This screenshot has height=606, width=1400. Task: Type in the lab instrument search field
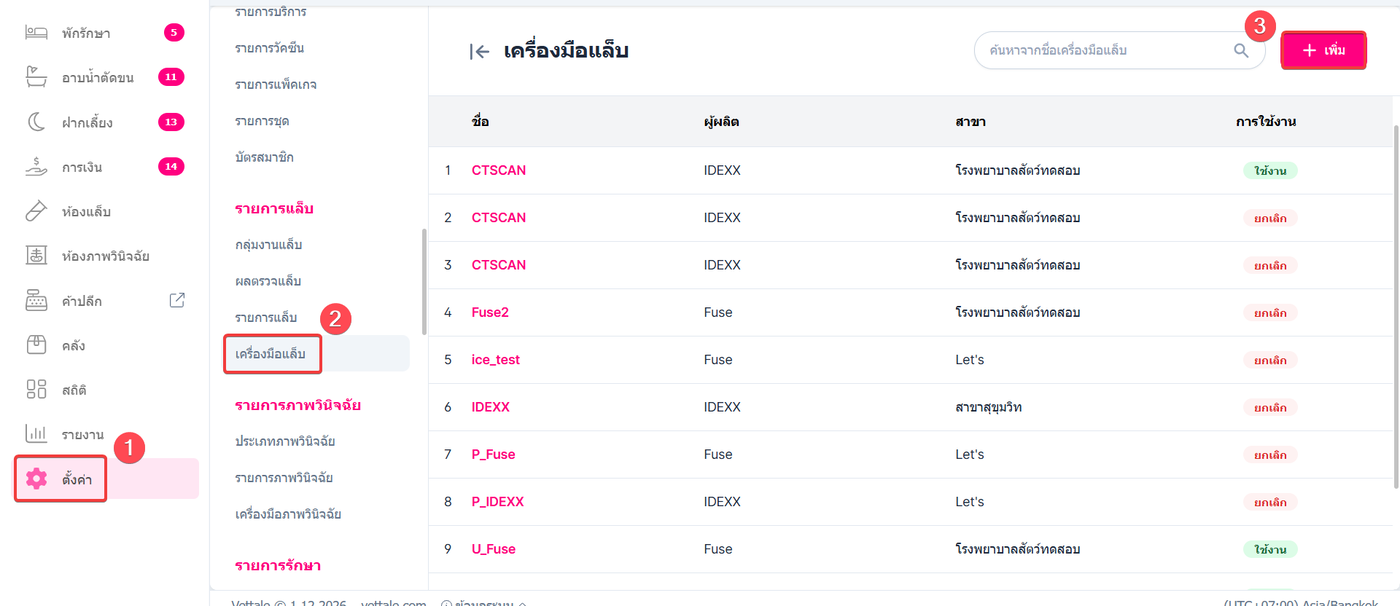[1100, 50]
